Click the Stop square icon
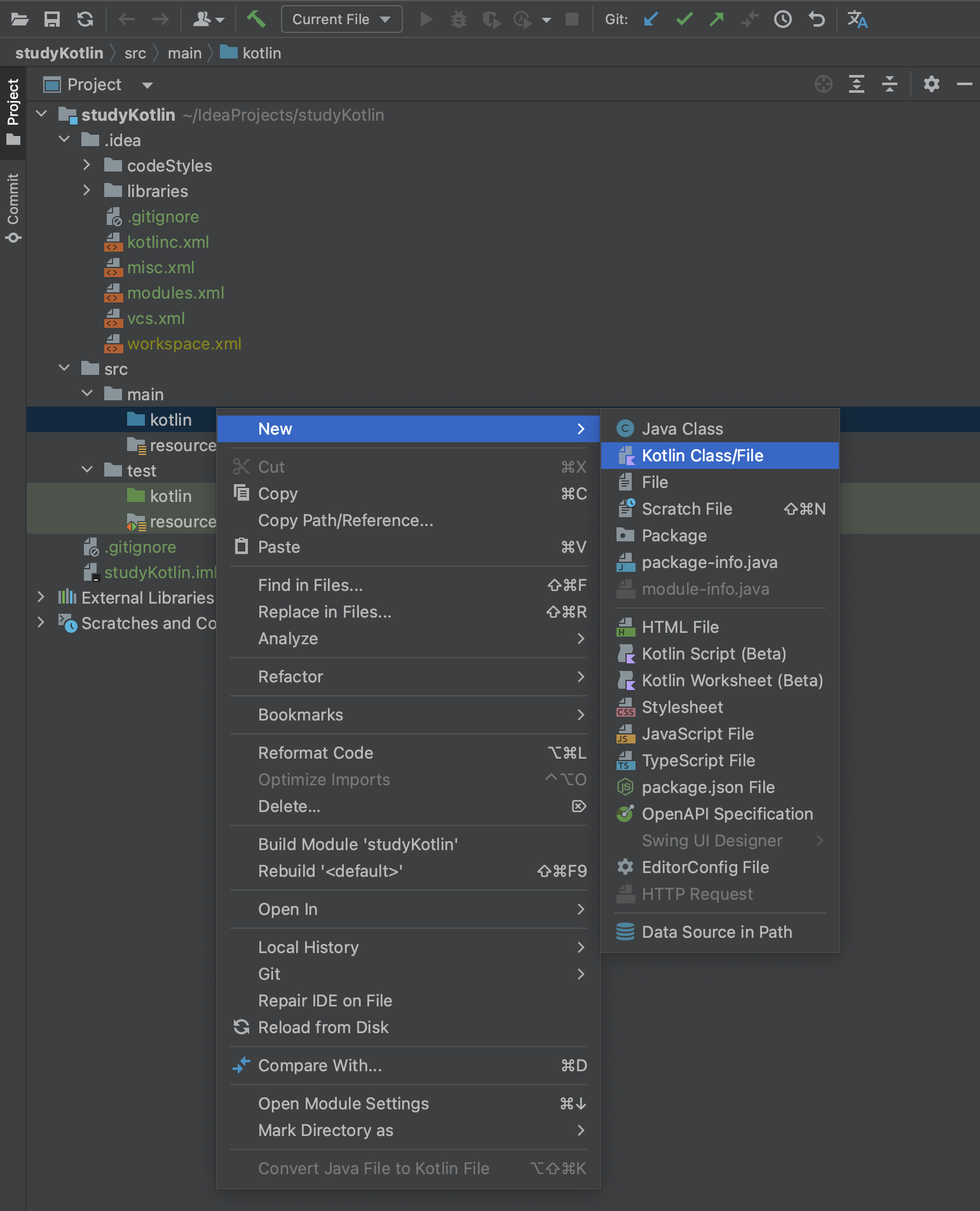 click(x=572, y=20)
